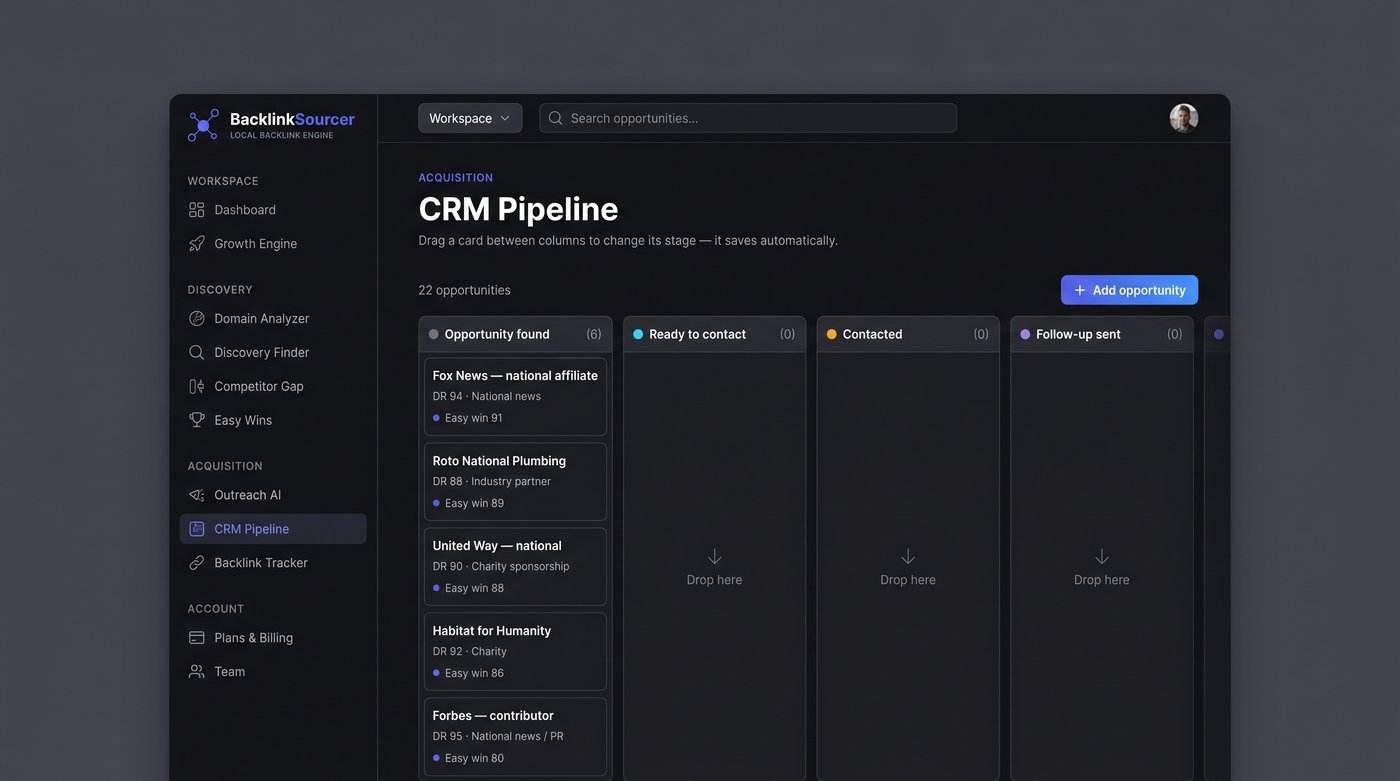Screen dimensions: 1400x781
Task: Click the Opportunity found count (6)
Action: [594, 335]
